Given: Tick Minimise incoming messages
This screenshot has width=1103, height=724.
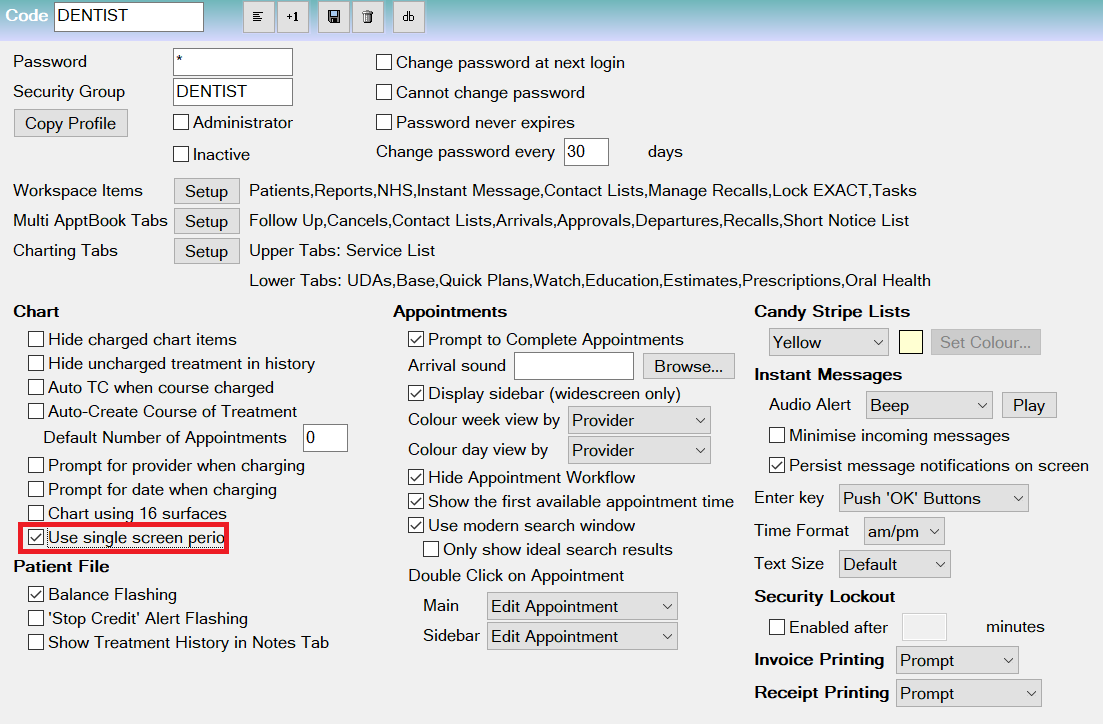Looking at the screenshot, I should (777, 436).
